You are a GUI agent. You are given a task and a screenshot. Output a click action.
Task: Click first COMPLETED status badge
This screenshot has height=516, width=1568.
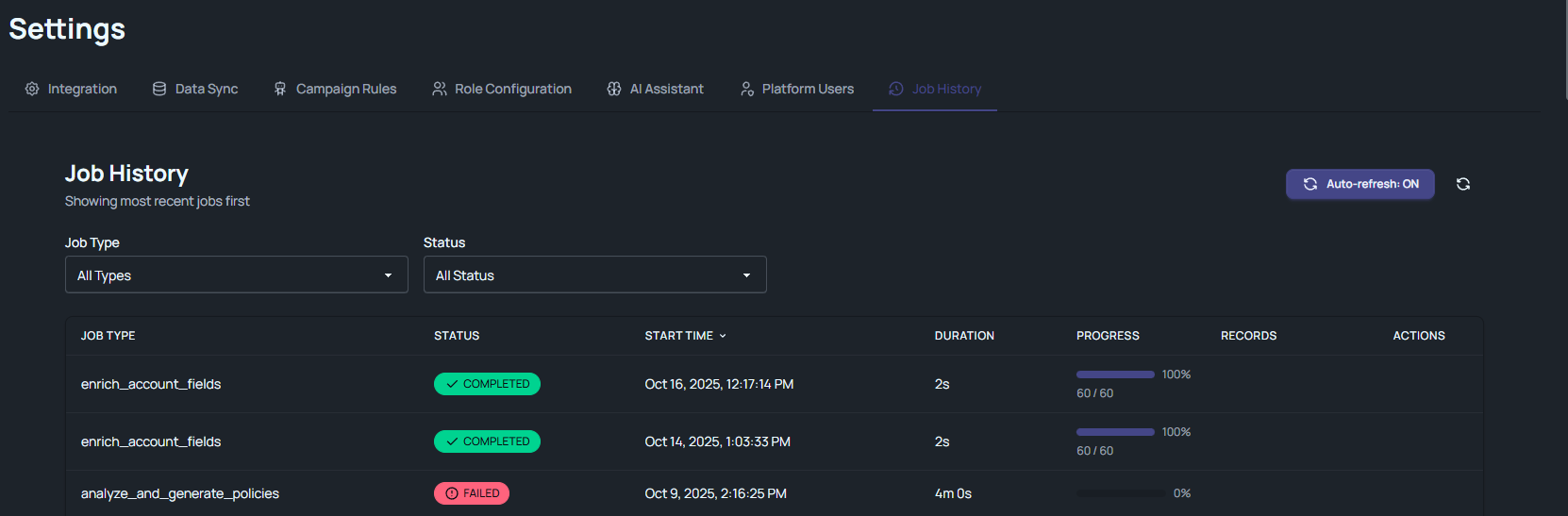click(487, 384)
